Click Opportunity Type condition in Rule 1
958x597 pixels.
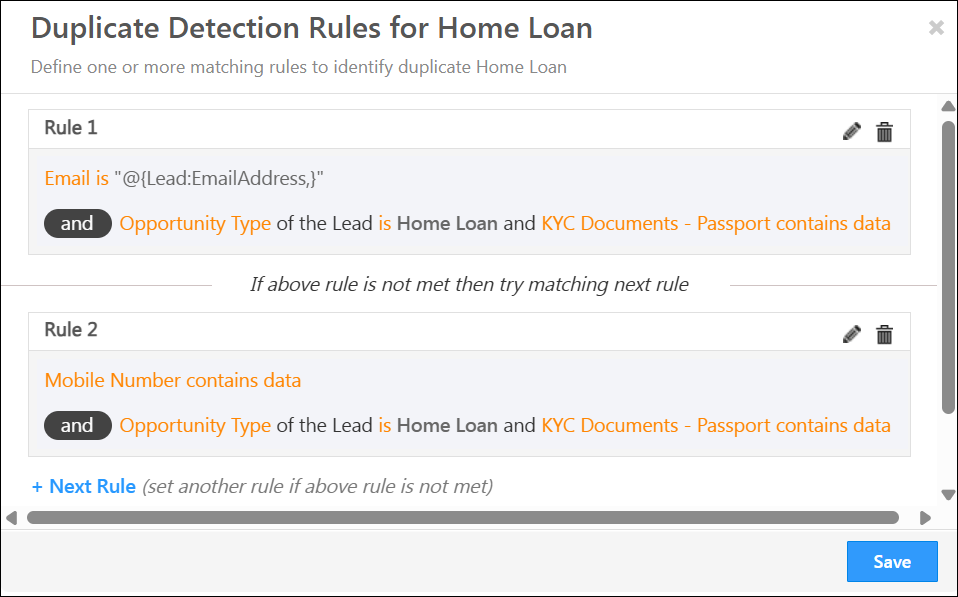coord(195,224)
